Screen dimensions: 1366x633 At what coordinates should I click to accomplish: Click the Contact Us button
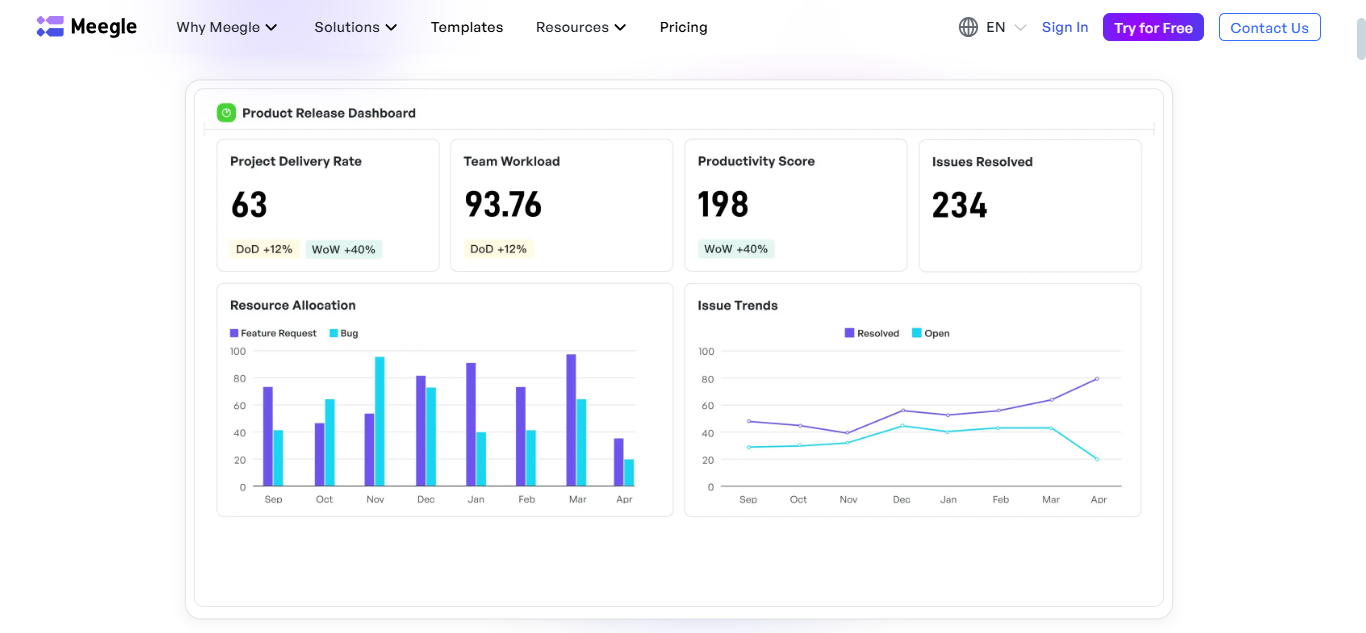[x=1269, y=28]
